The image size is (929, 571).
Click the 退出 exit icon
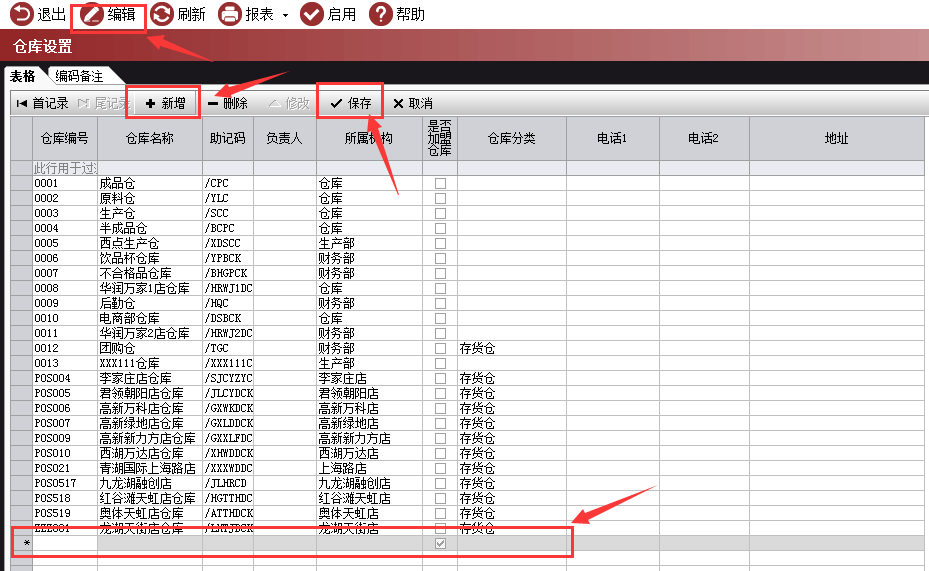coord(22,14)
